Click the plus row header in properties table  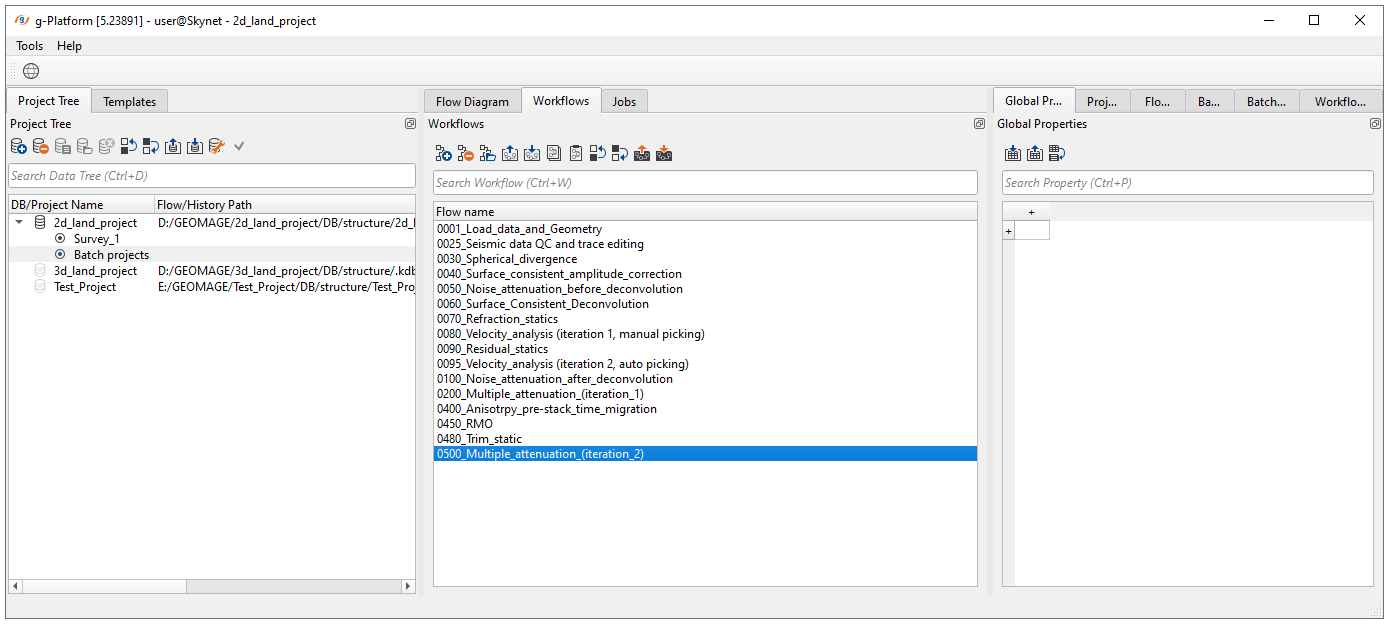point(1008,231)
